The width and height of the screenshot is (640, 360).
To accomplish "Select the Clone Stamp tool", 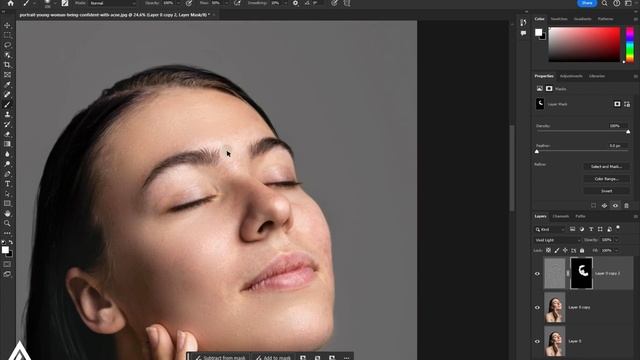I will [7, 114].
